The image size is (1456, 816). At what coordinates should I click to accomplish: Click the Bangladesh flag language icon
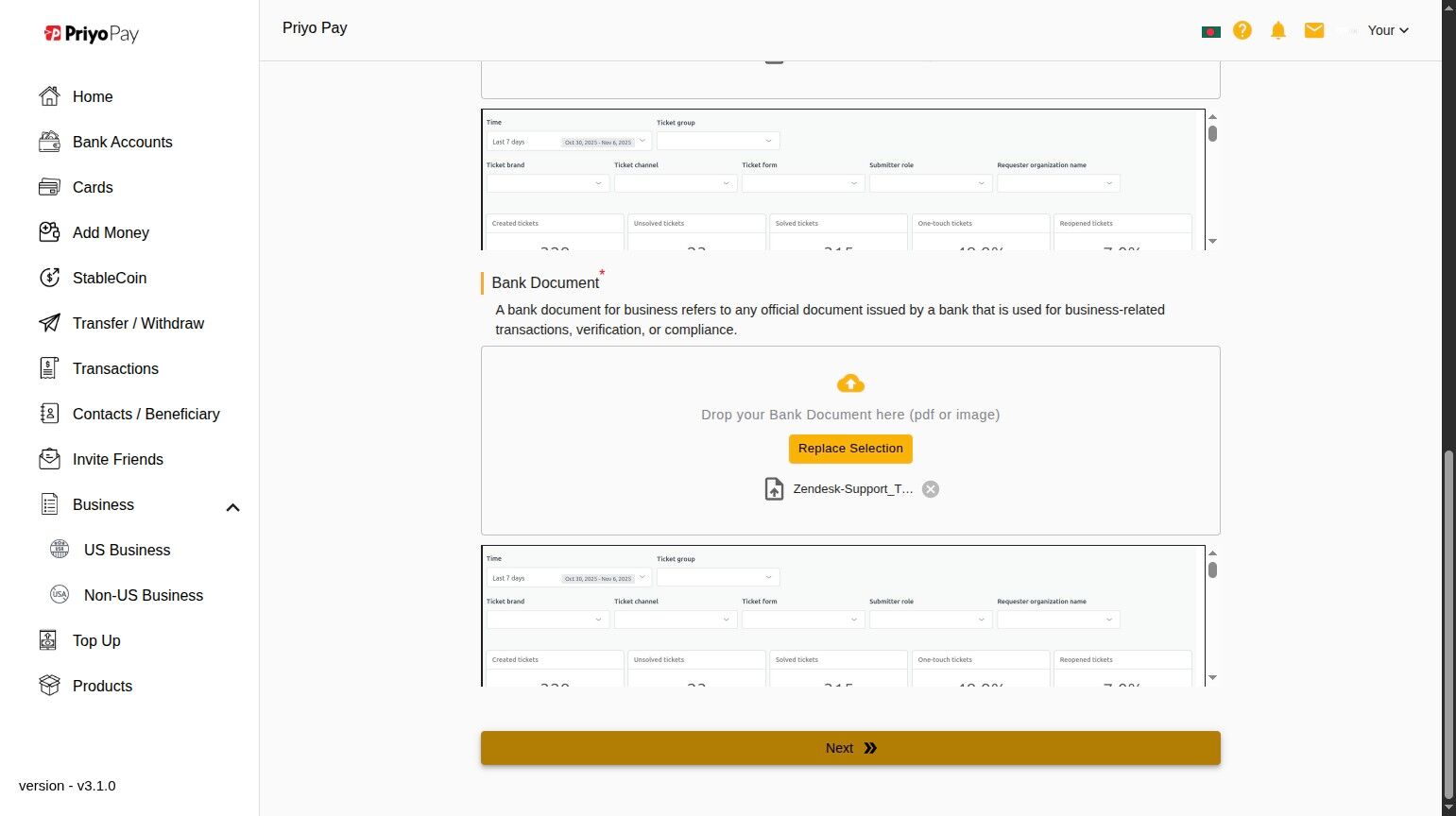1210,31
